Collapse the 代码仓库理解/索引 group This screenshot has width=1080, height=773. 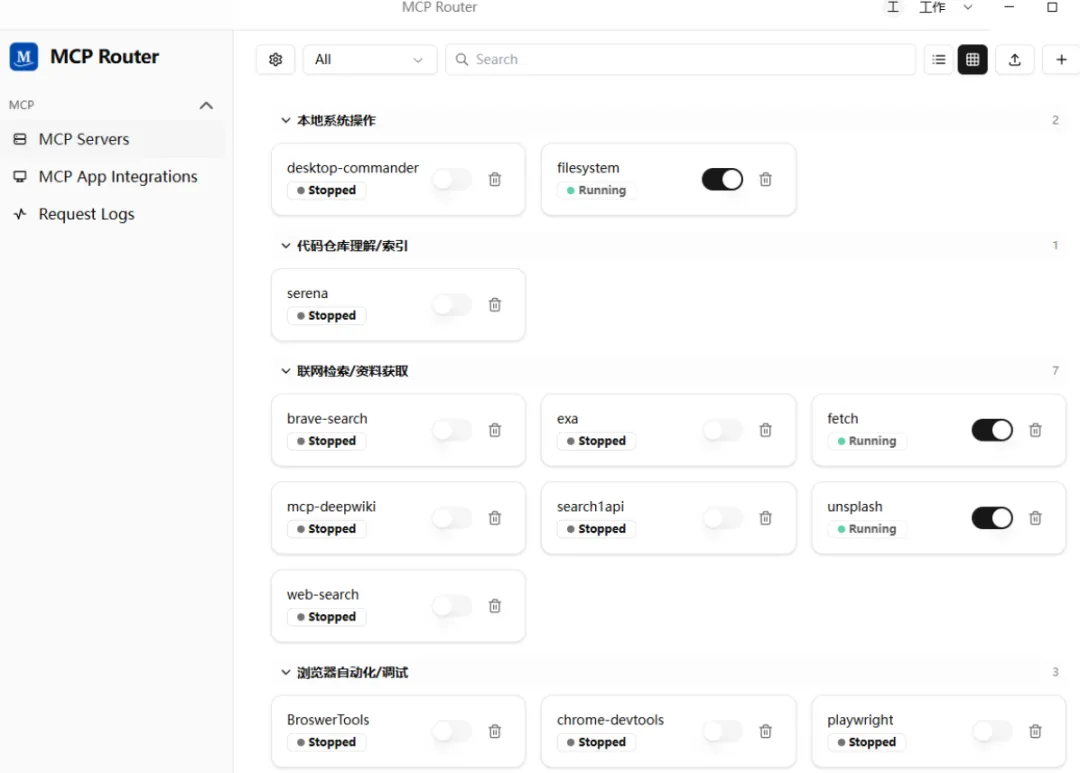tap(285, 246)
